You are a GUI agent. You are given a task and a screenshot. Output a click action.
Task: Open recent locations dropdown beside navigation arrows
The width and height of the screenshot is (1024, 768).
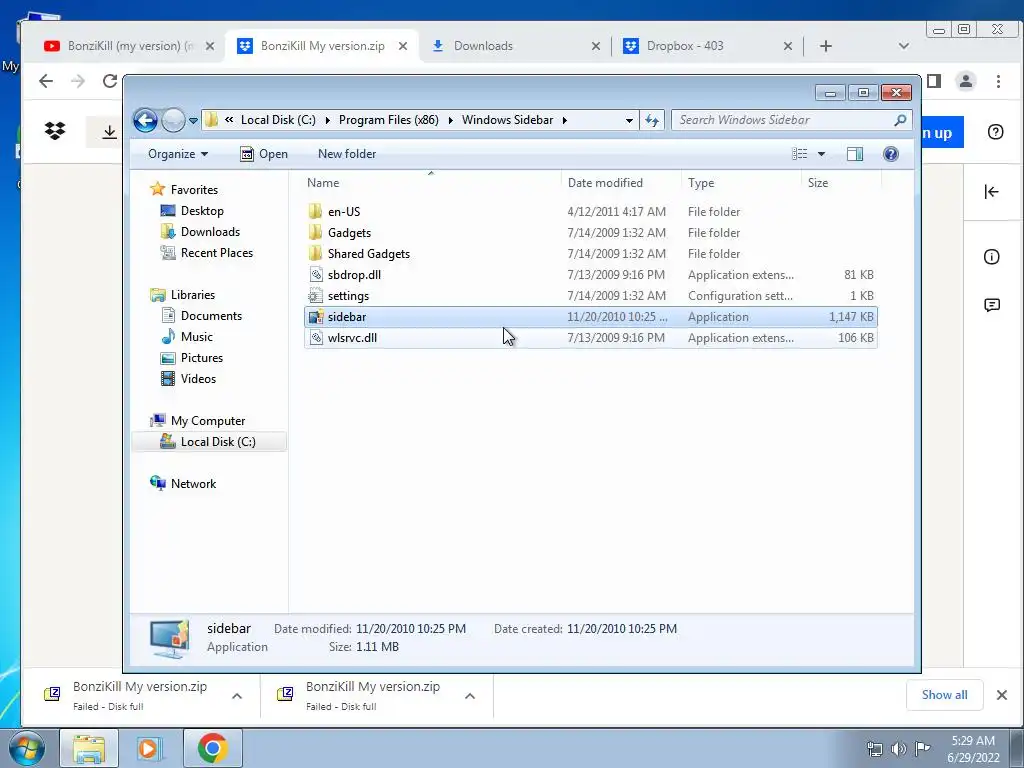(193, 121)
